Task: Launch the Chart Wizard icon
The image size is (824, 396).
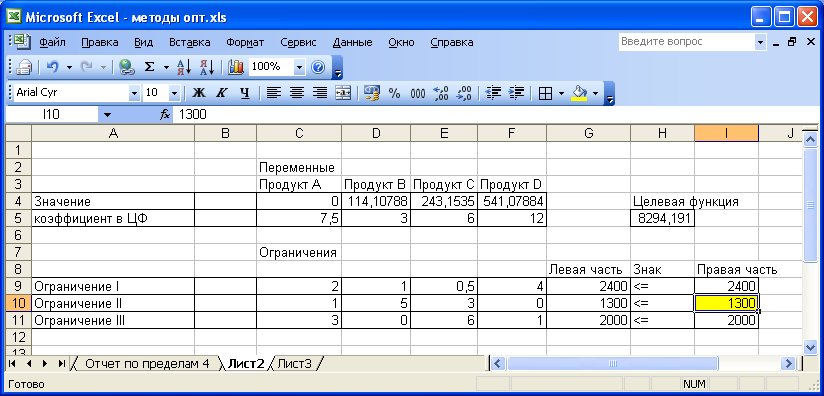Action: tap(236, 67)
